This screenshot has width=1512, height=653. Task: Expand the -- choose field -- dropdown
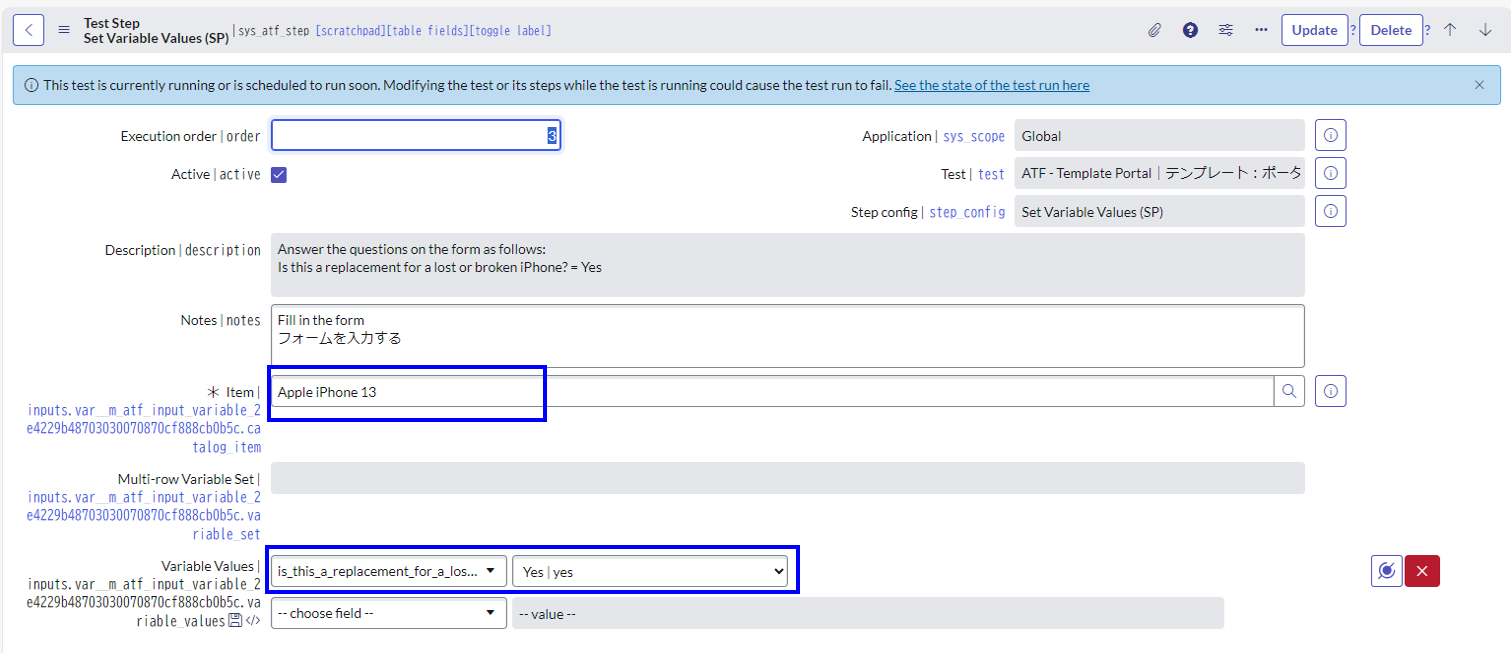pyautogui.click(x=388, y=613)
